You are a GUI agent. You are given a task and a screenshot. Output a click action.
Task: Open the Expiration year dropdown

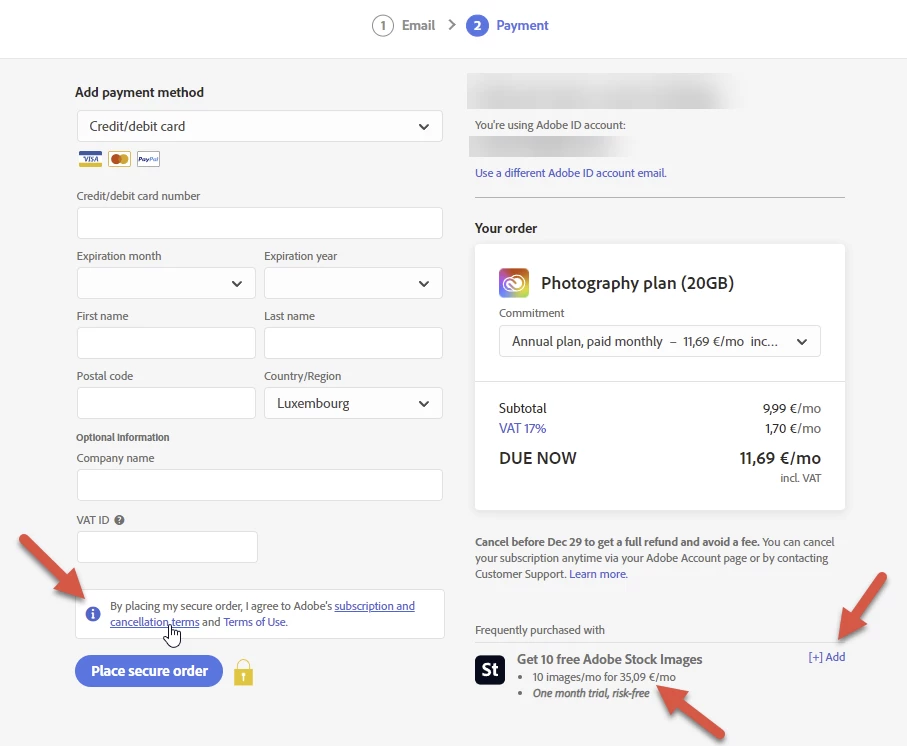pyautogui.click(x=353, y=283)
